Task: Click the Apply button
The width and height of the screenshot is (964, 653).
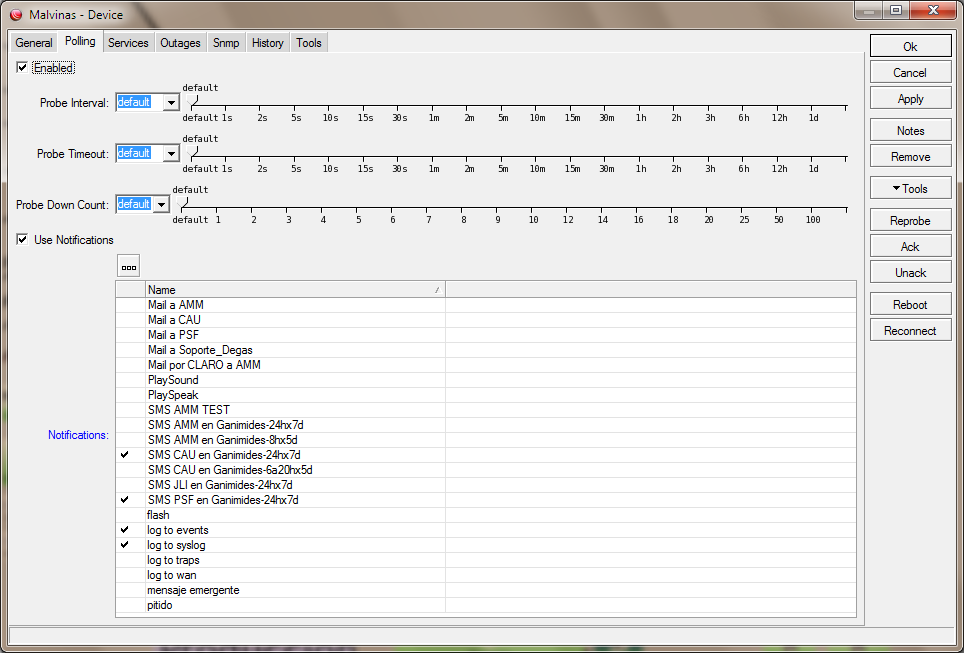Action: point(911,98)
